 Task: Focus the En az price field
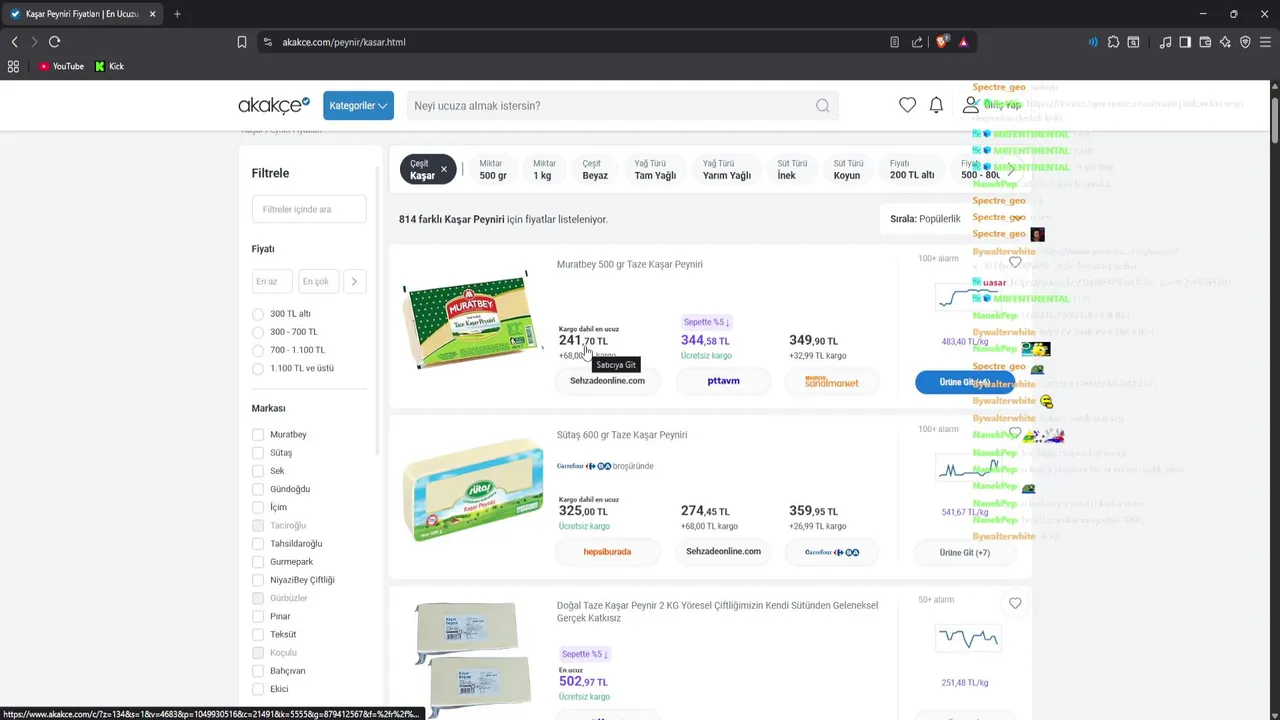[x=272, y=282]
